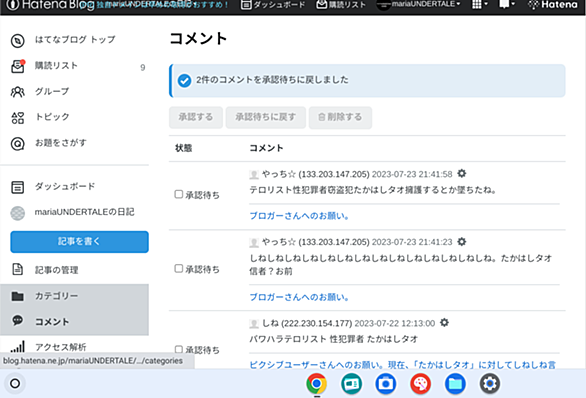Select checkbox for しね comment row
The width and height of the screenshot is (586, 398).
[179, 349]
